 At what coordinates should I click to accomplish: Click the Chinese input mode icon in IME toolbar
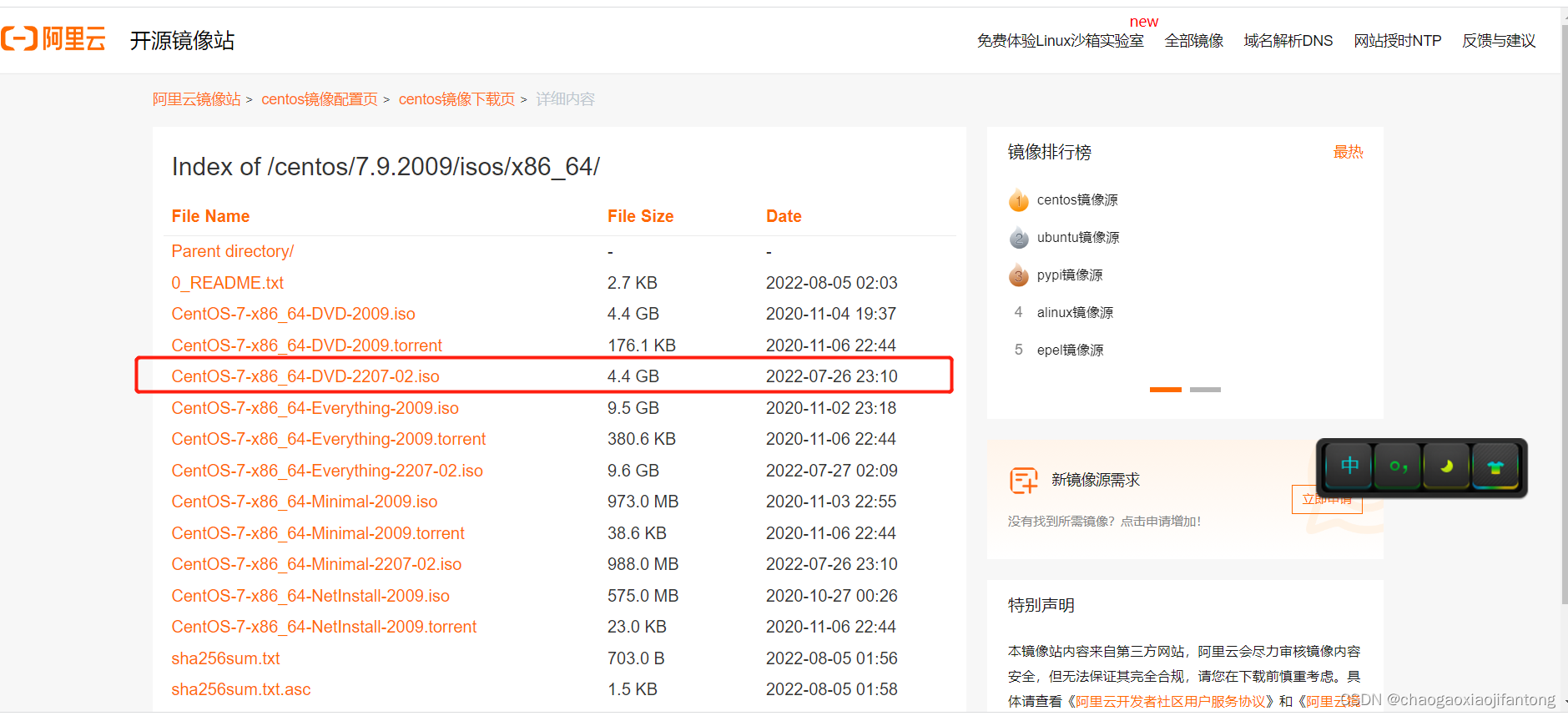(x=1349, y=466)
